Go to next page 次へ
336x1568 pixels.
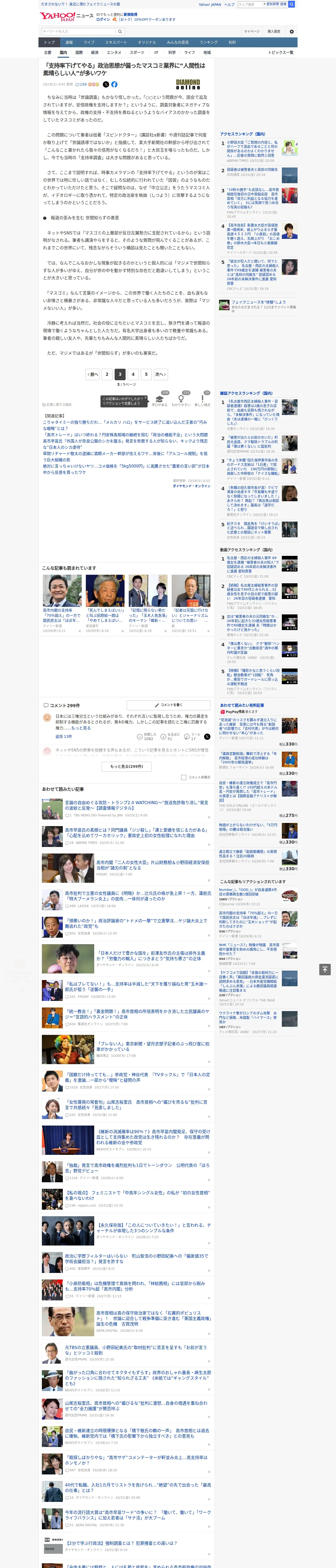(x=160, y=374)
